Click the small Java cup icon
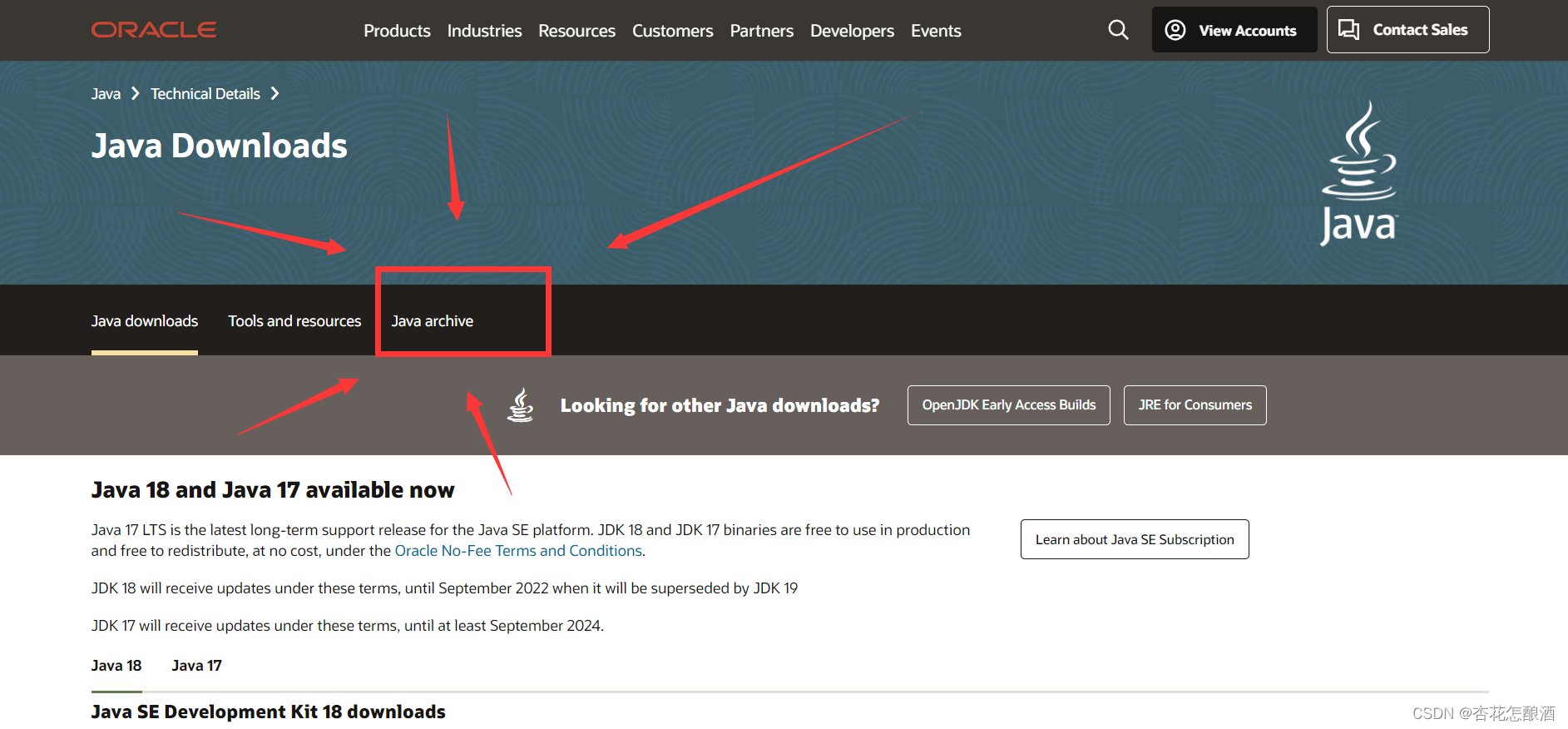 click(x=521, y=405)
